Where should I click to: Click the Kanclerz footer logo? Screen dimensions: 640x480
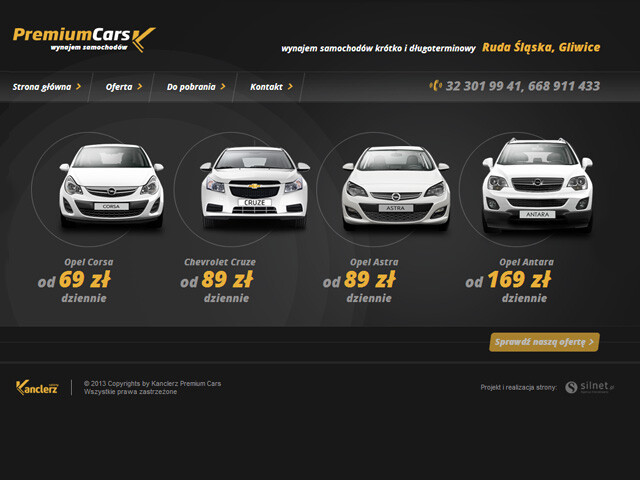point(37,387)
